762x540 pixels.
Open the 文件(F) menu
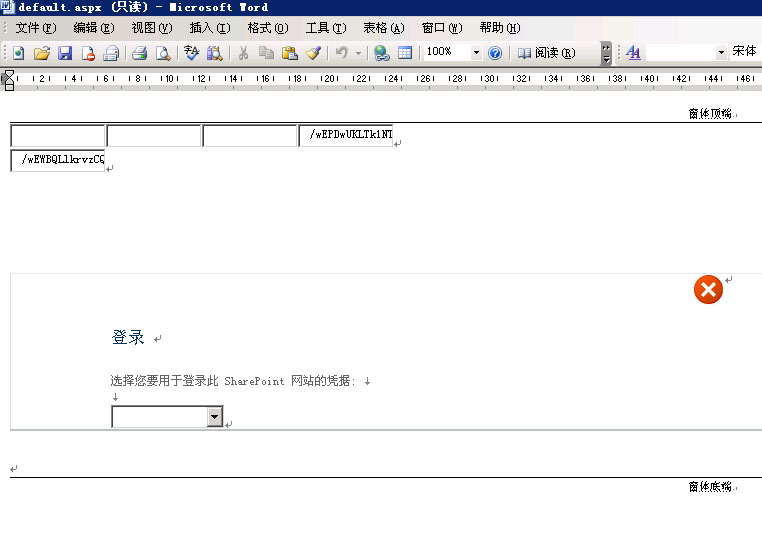36,28
